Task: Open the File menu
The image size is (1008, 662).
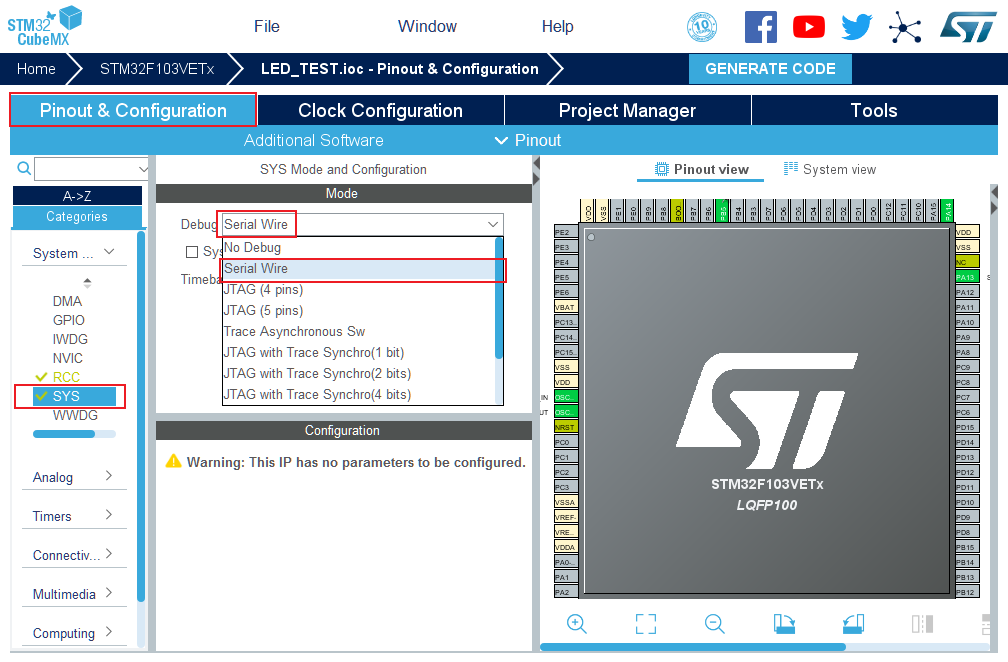Action: point(267,26)
